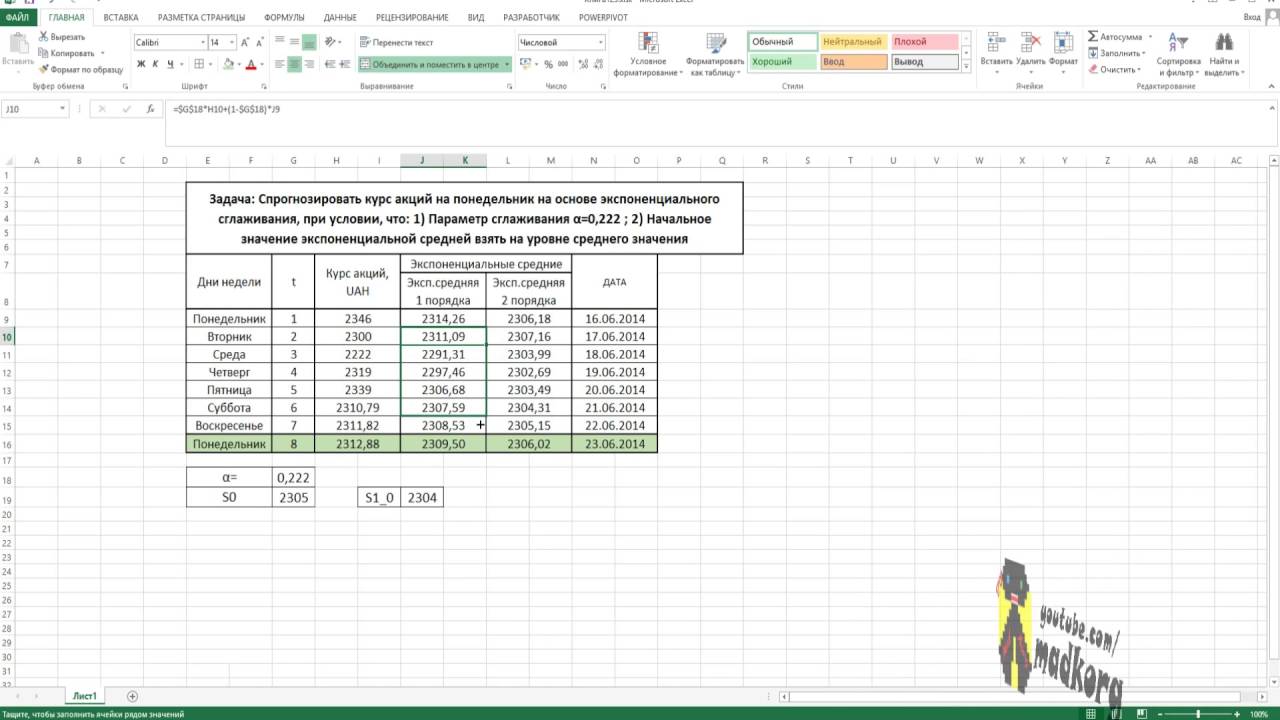The width and height of the screenshot is (1280, 720).
Task: Click the zoom slider in the status bar
Action: coord(1197,714)
